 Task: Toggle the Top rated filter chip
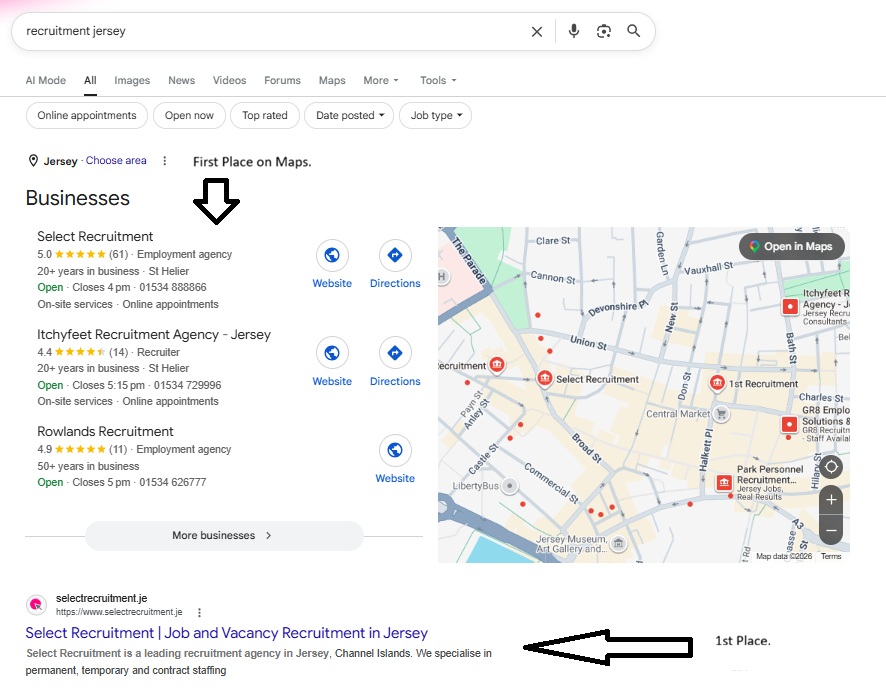point(265,115)
